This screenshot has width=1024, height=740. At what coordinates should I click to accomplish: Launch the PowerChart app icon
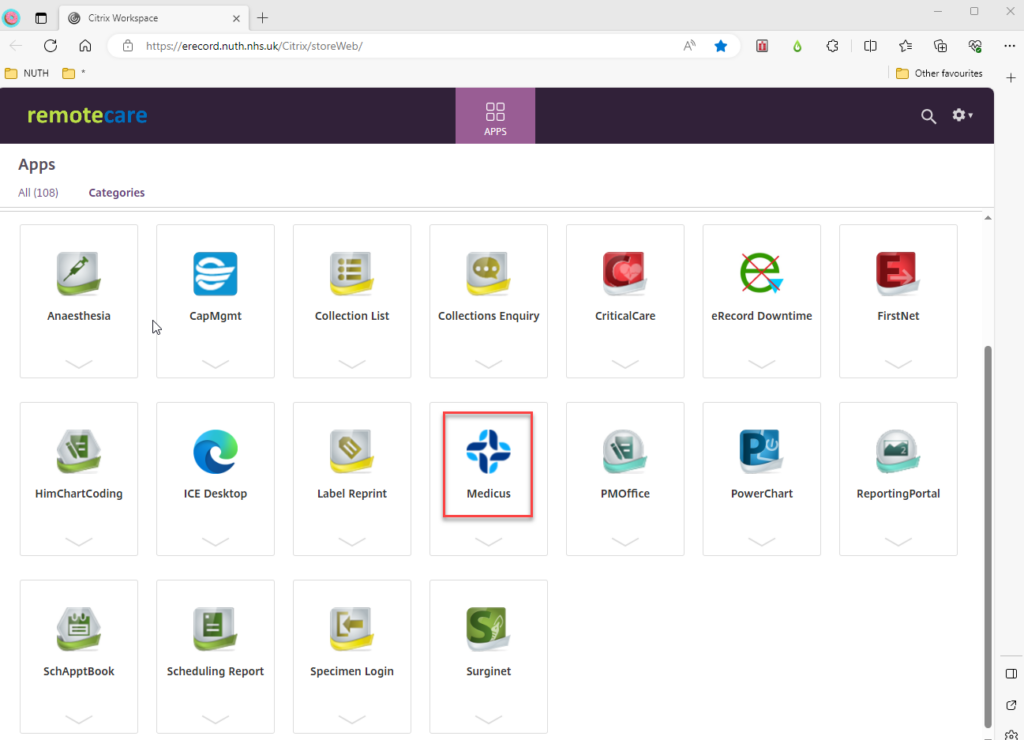pos(761,451)
